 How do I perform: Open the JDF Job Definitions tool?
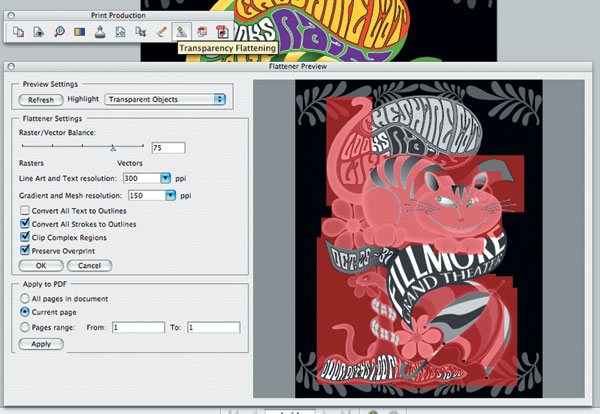[x=222, y=32]
